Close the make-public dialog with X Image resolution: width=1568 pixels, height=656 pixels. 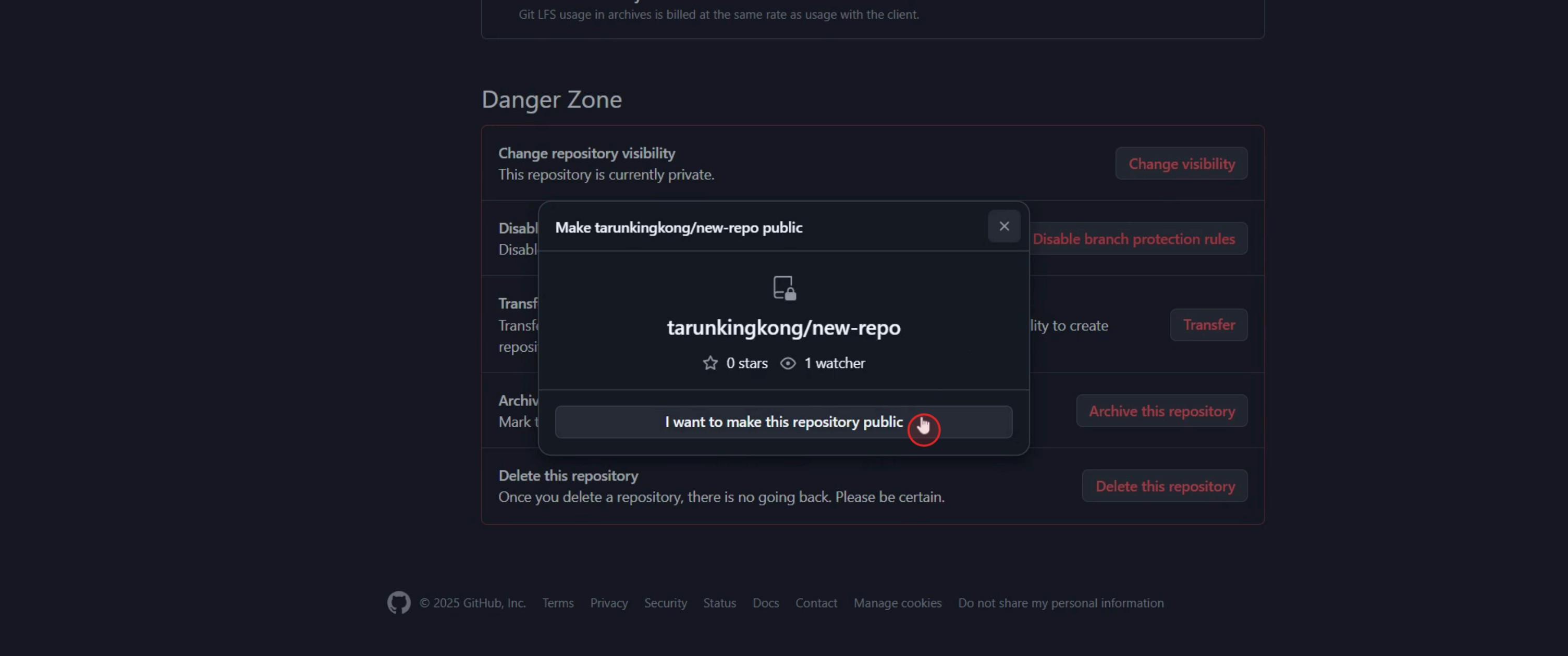pyautogui.click(x=1004, y=226)
